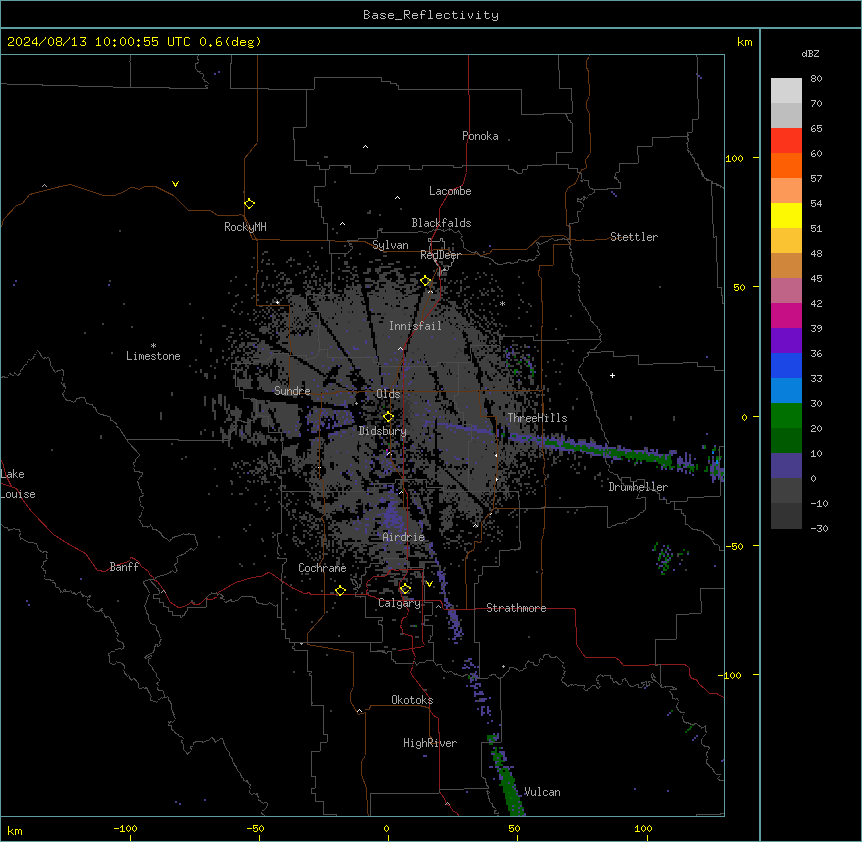Click the RedDeer city label

[440, 255]
